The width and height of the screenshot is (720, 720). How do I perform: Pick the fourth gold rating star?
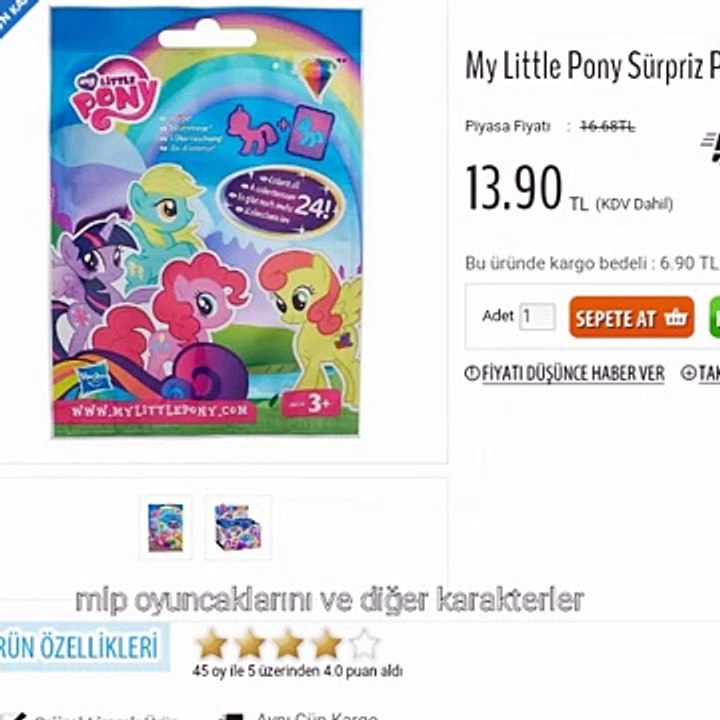pyautogui.click(x=326, y=643)
